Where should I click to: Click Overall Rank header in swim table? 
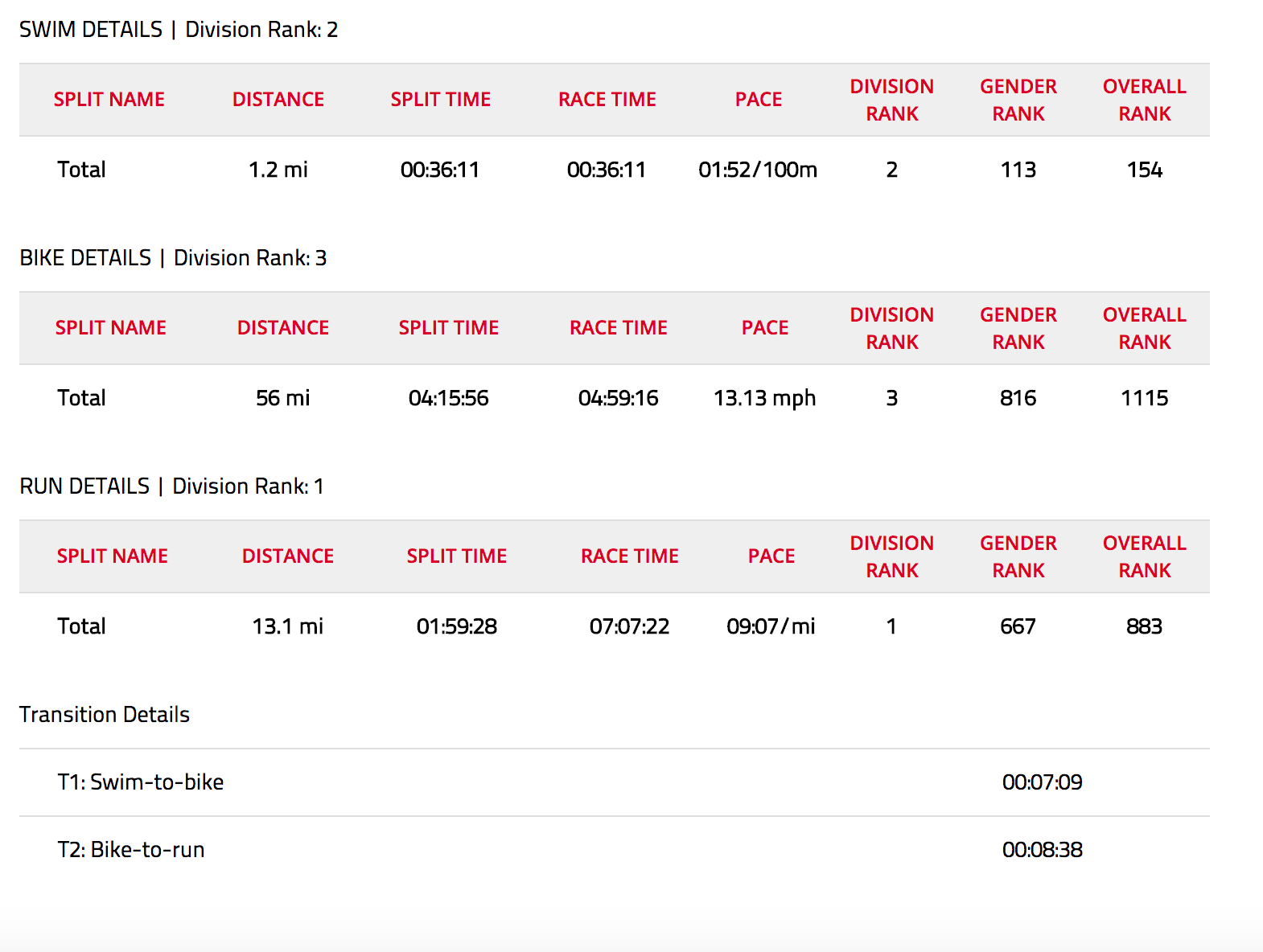tap(1143, 100)
